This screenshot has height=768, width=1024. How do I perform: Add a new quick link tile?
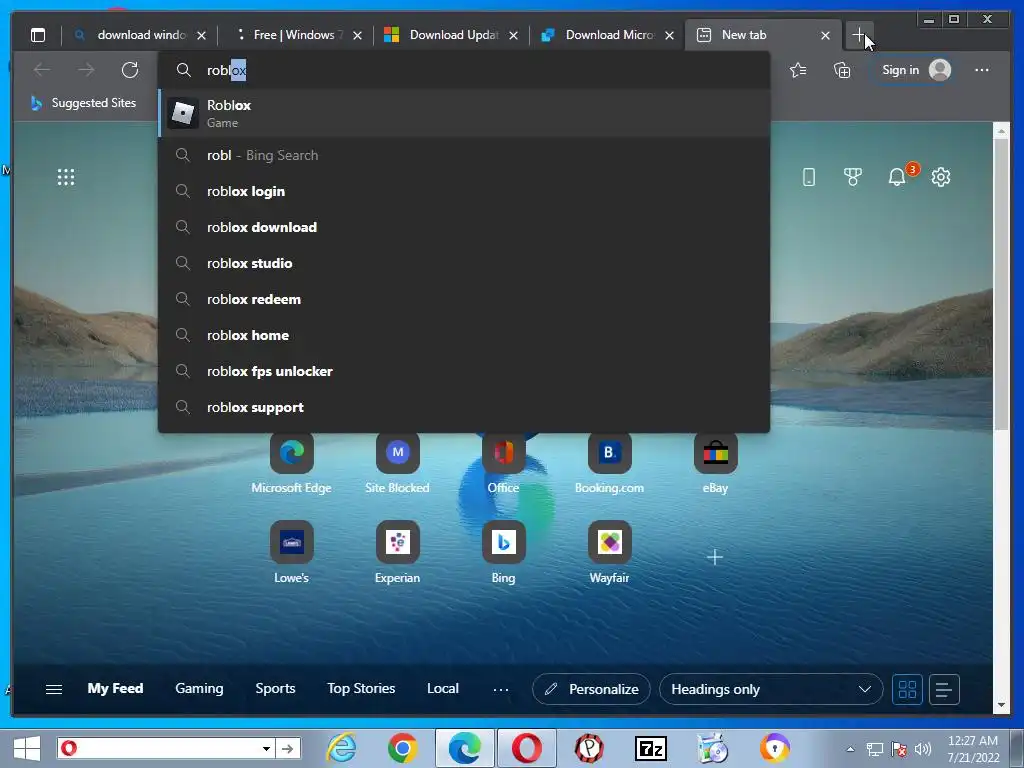coord(715,557)
